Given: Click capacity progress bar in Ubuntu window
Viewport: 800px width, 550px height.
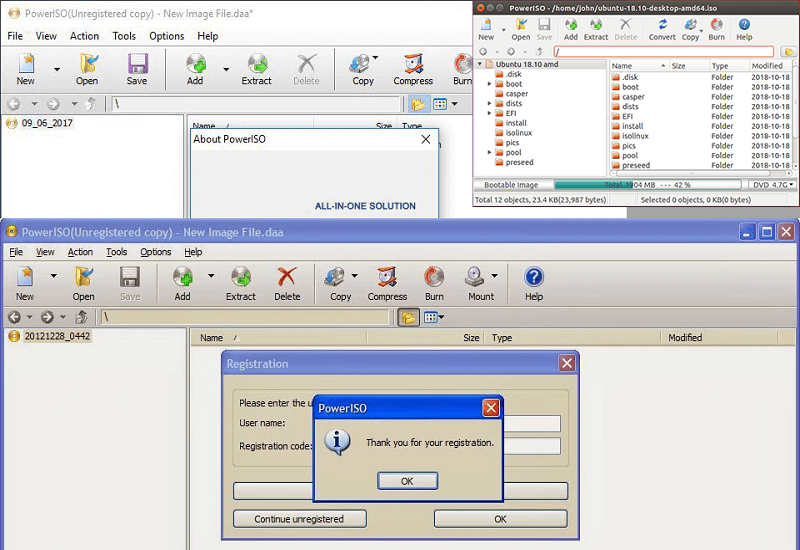Looking at the screenshot, I should (647, 185).
